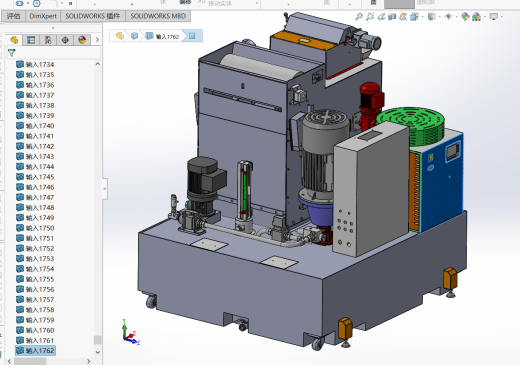Open the View Orientation dropdown arrow
The height and width of the screenshot is (365, 520).
pos(423,17)
